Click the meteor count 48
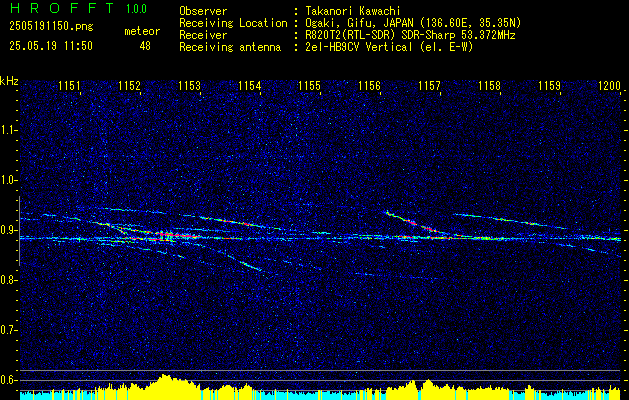 tap(145, 46)
